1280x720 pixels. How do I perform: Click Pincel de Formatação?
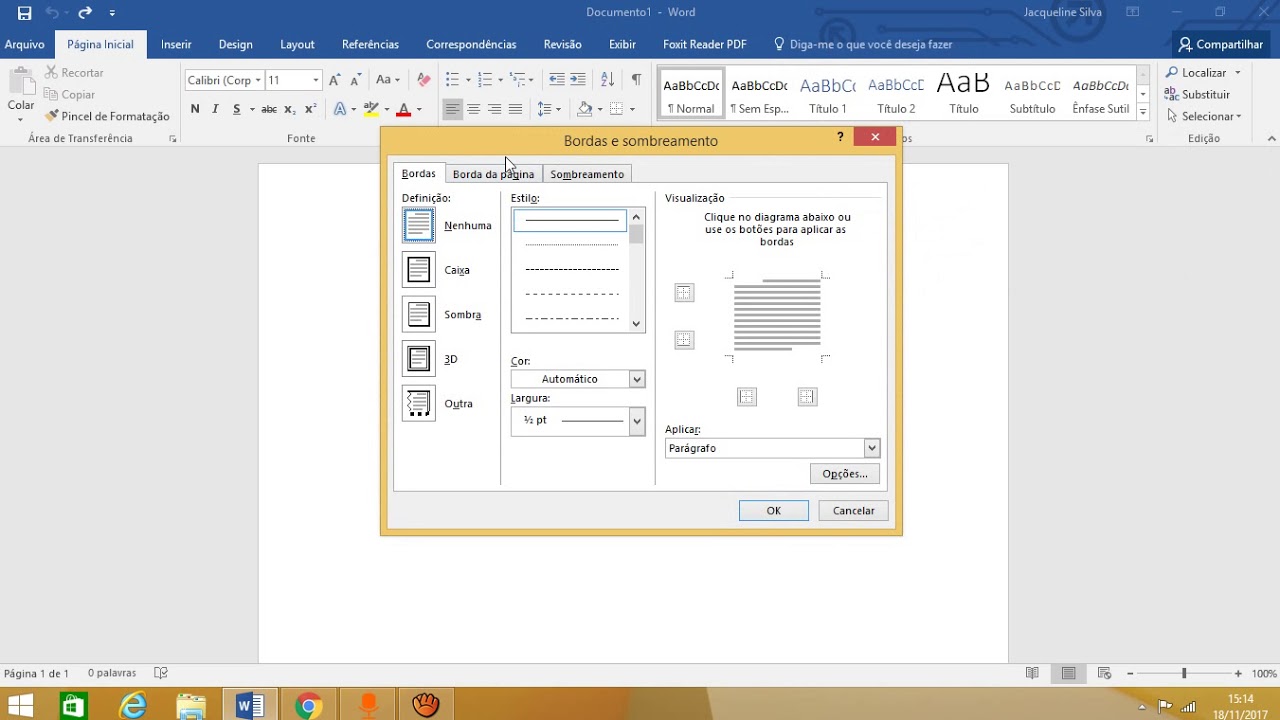pyautogui.click(x=107, y=116)
